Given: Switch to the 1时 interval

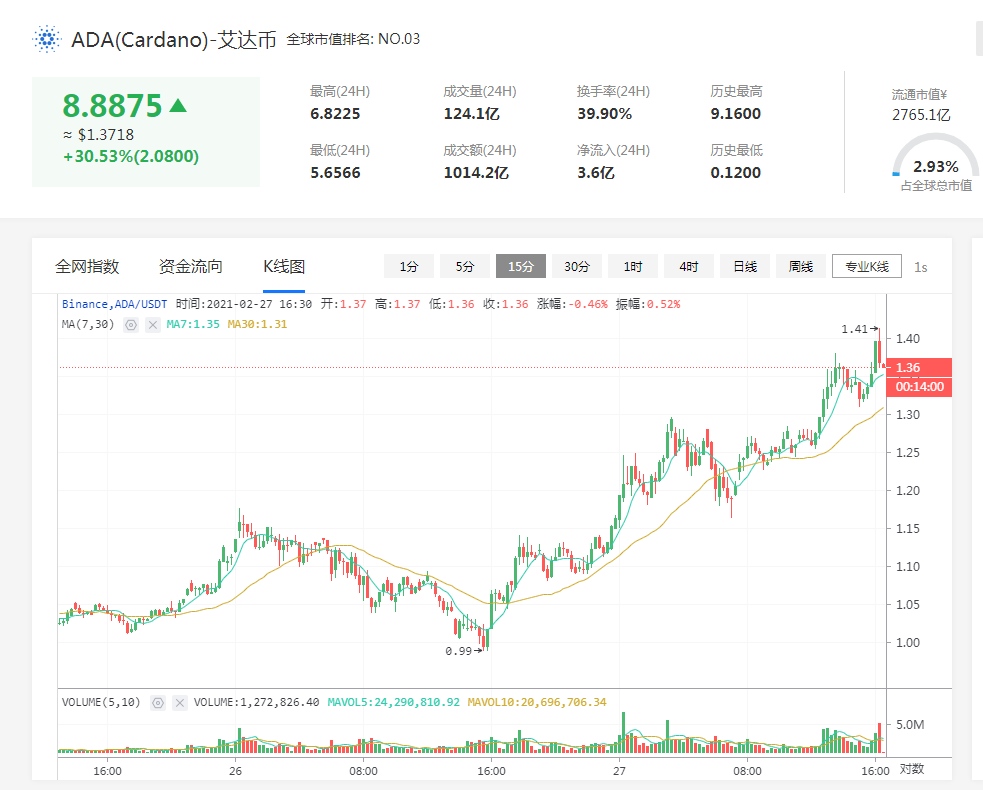Looking at the screenshot, I should (x=632, y=266).
